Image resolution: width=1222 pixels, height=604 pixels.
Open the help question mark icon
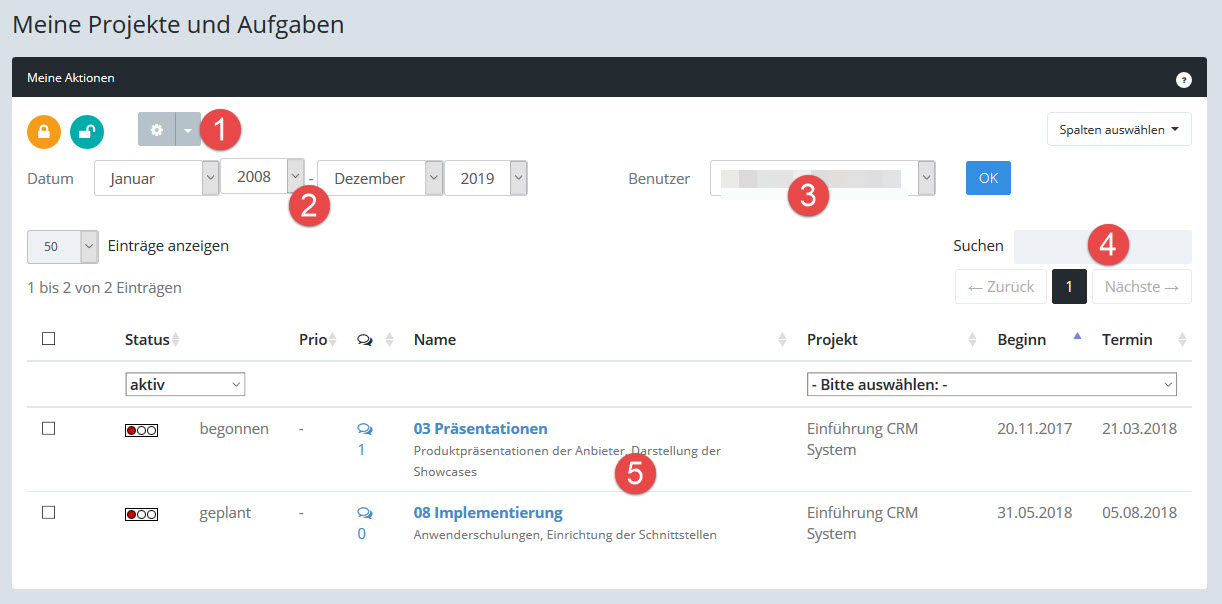[1183, 79]
